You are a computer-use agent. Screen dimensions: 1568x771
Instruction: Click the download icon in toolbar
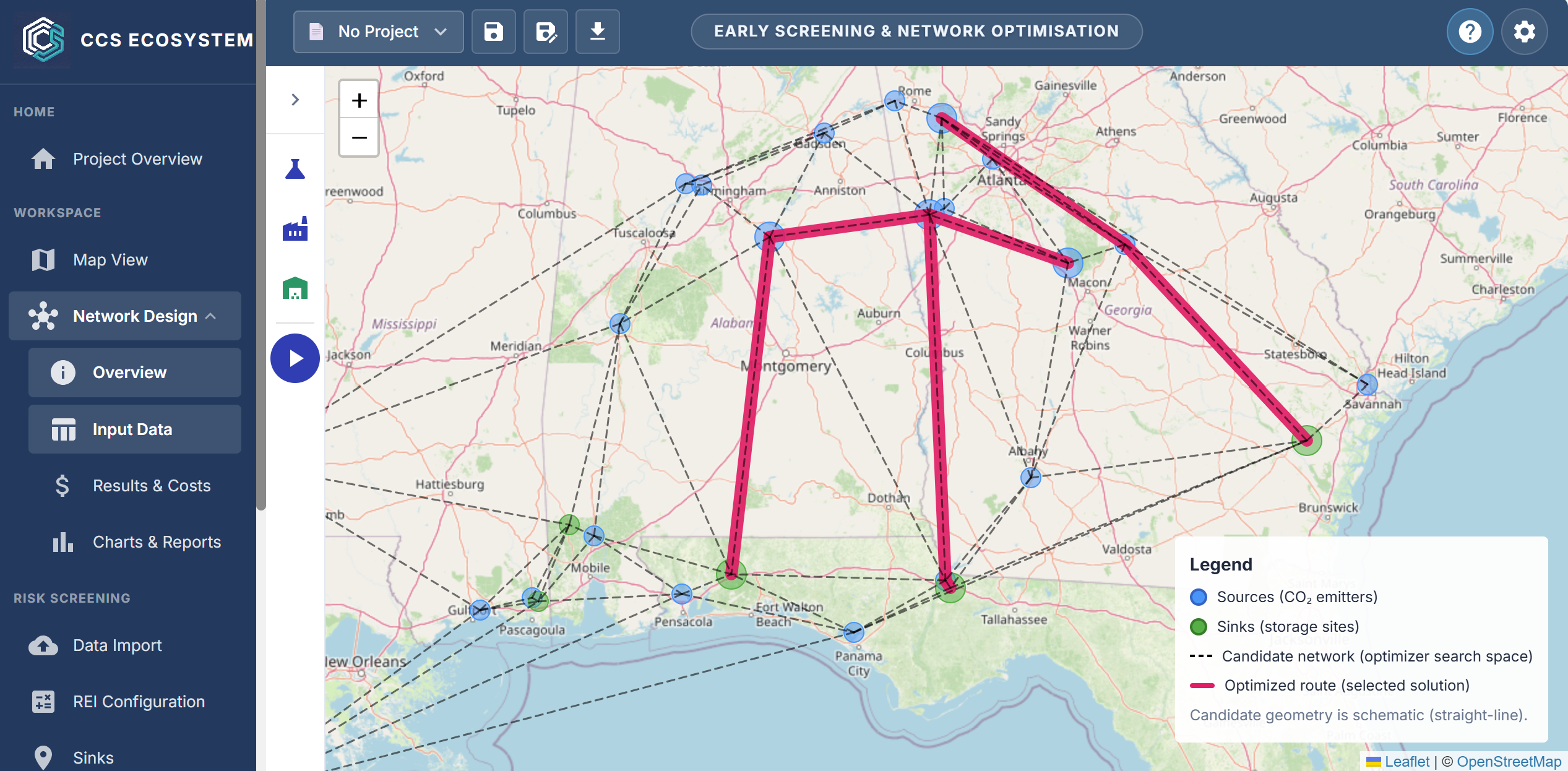coord(597,32)
